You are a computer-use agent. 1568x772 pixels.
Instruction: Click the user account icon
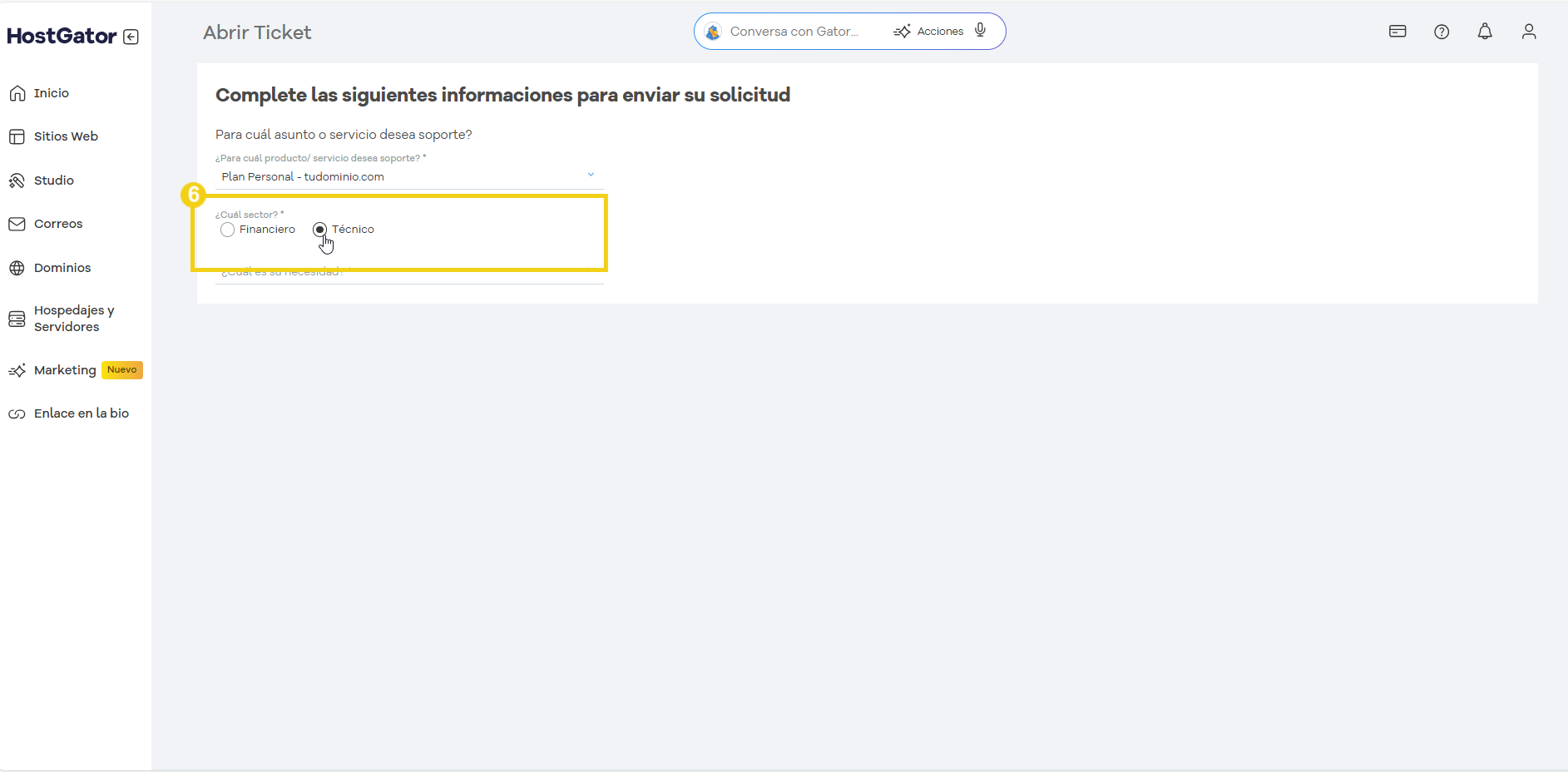click(1530, 31)
